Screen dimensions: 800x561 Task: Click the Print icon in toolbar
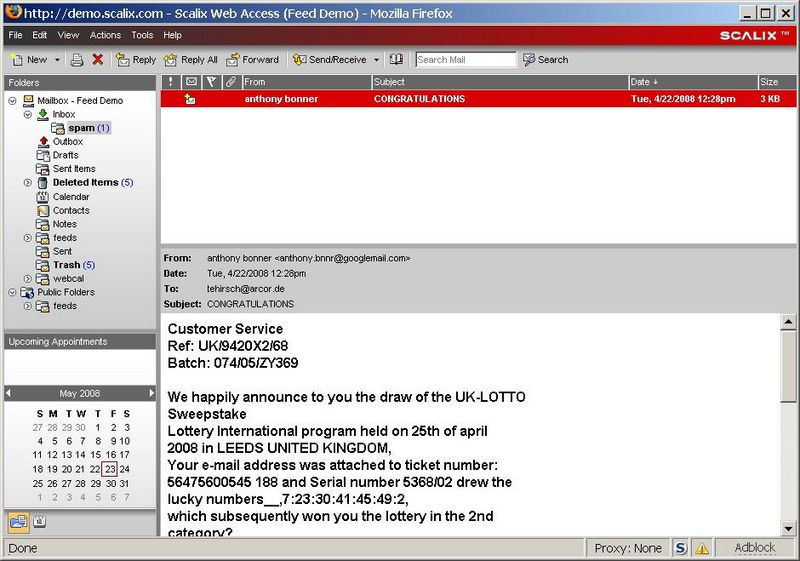click(77, 60)
